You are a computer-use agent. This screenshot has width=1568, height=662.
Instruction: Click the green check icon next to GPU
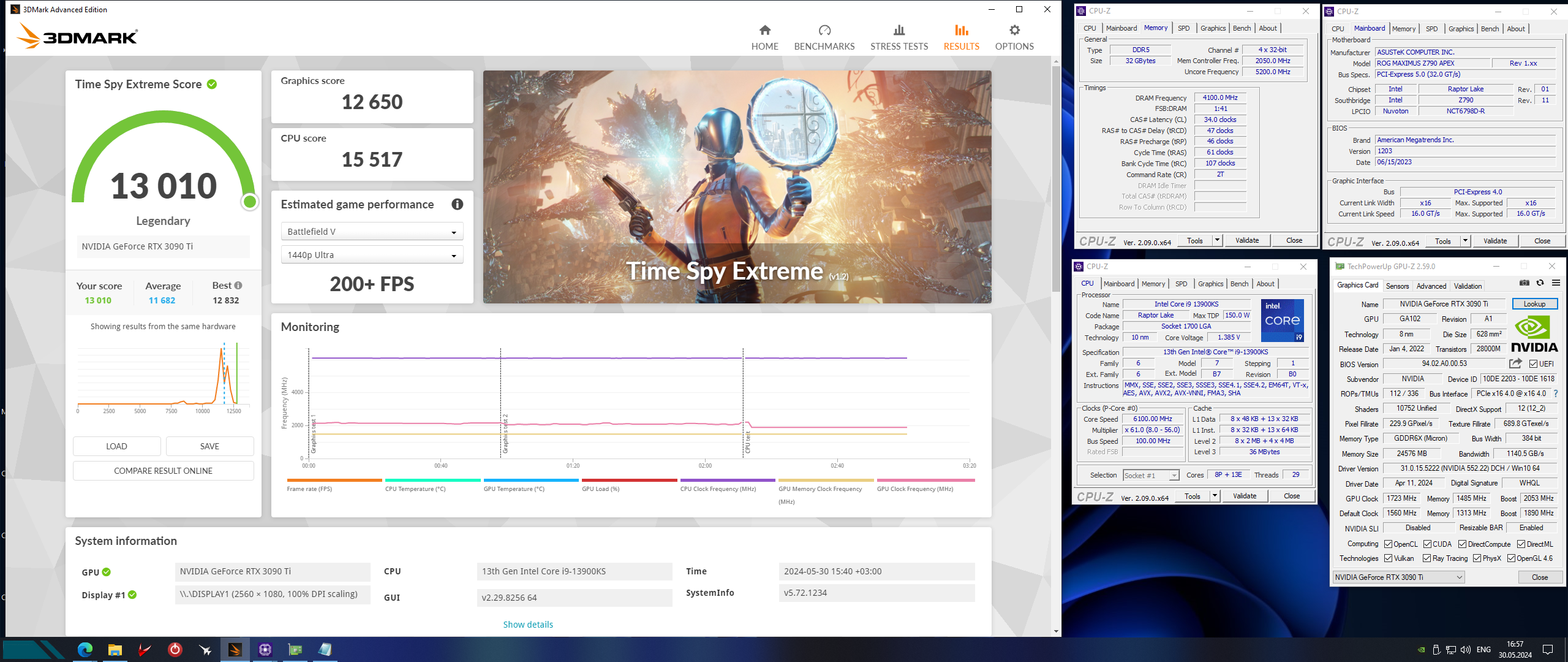point(107,572)
